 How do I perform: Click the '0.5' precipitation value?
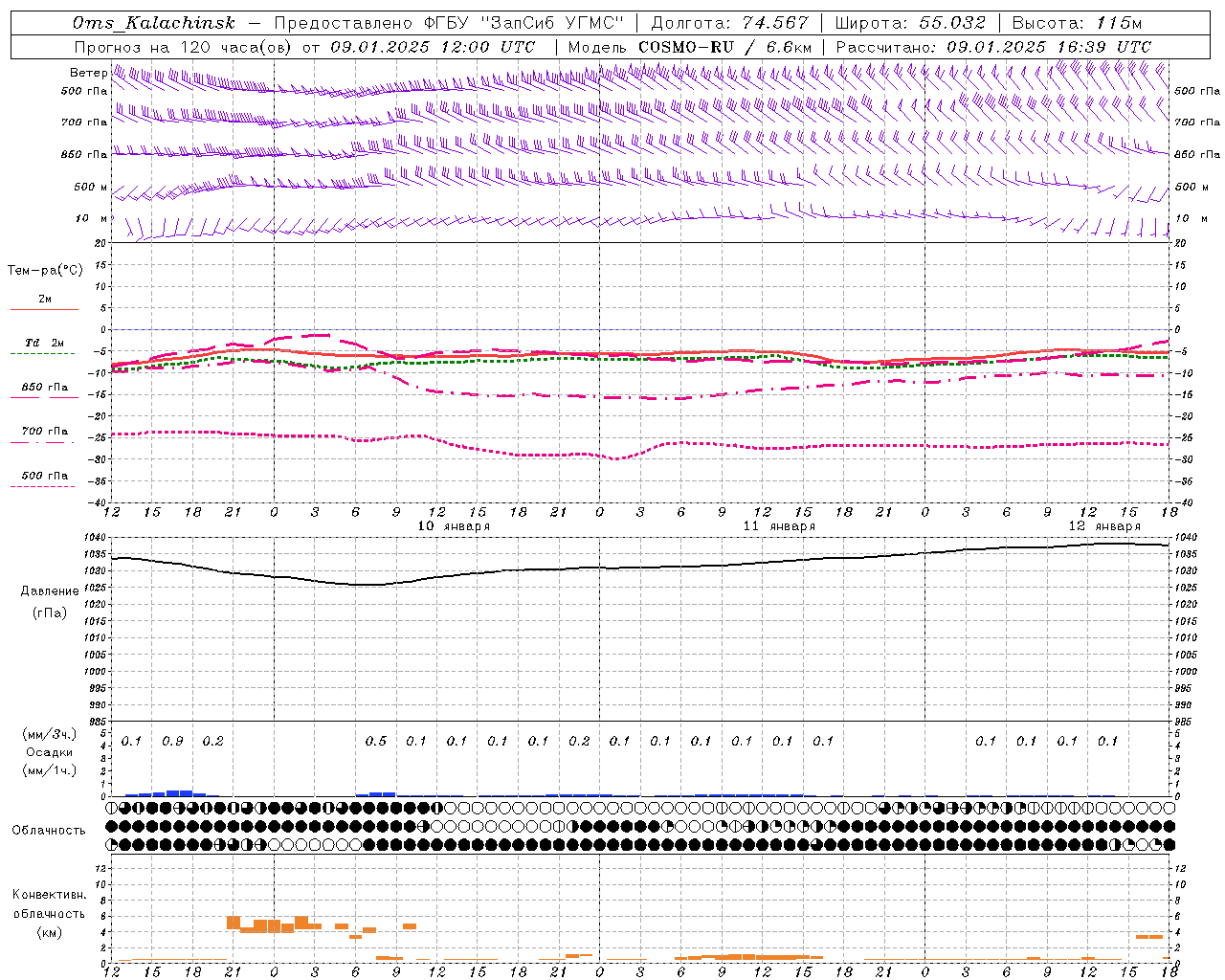(x=376, y=742)
